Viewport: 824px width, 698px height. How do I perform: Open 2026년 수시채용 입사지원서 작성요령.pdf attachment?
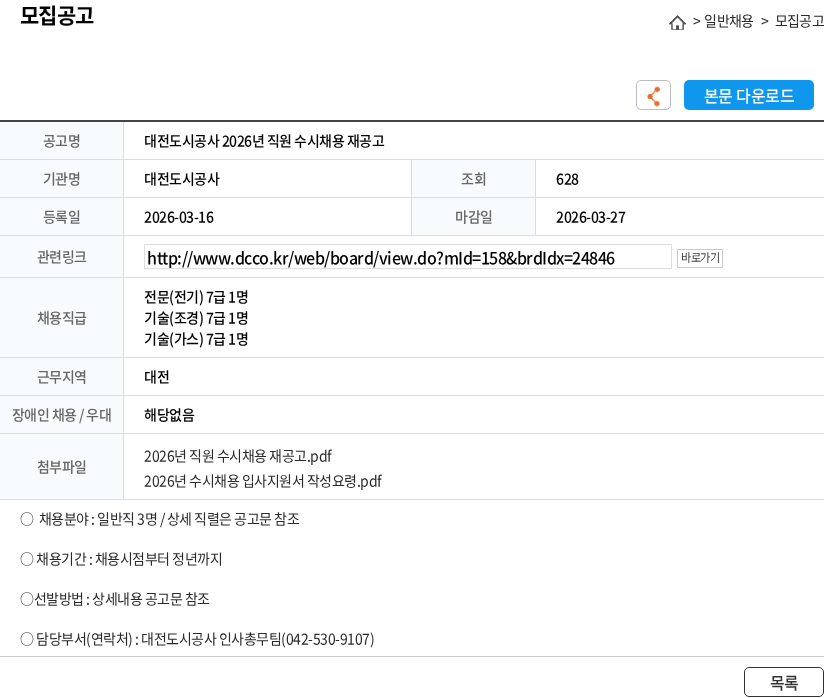pos(263,481)
